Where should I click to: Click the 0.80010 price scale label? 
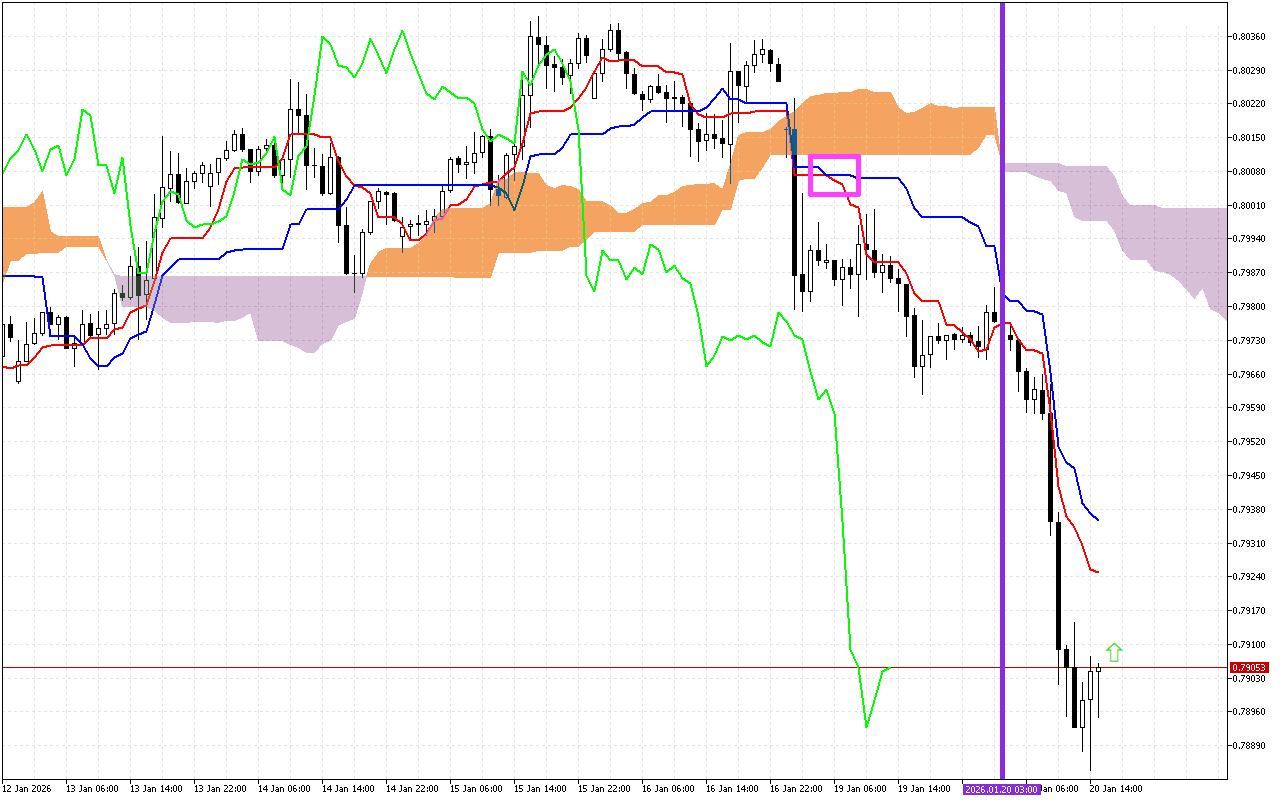coord(1248,205)
